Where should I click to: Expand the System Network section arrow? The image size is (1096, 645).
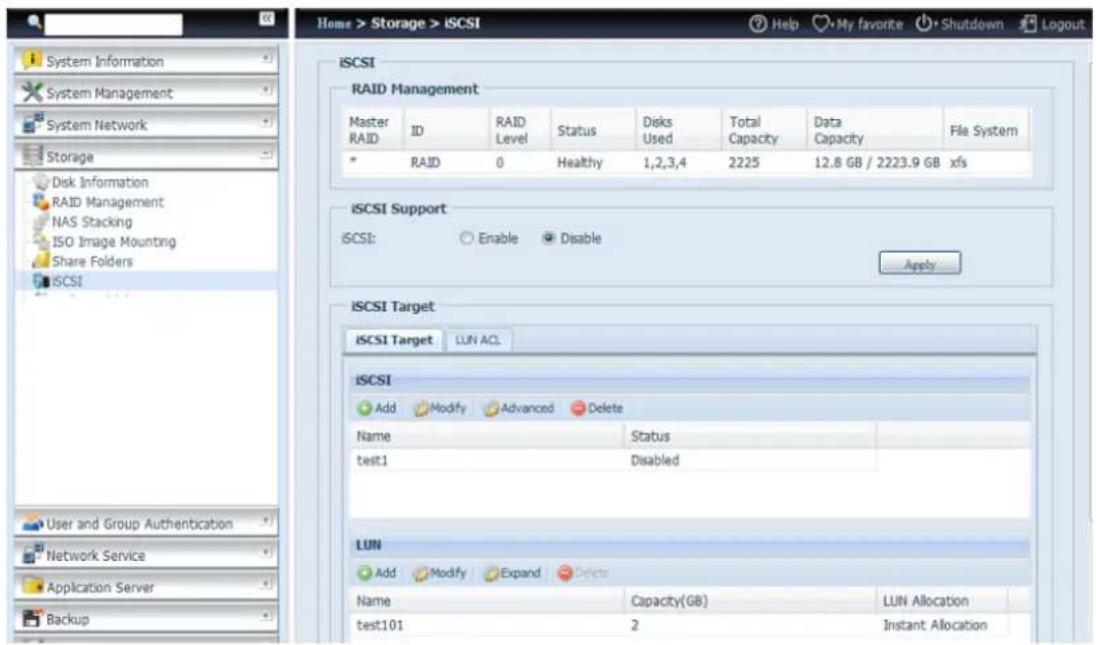point(266,122)
